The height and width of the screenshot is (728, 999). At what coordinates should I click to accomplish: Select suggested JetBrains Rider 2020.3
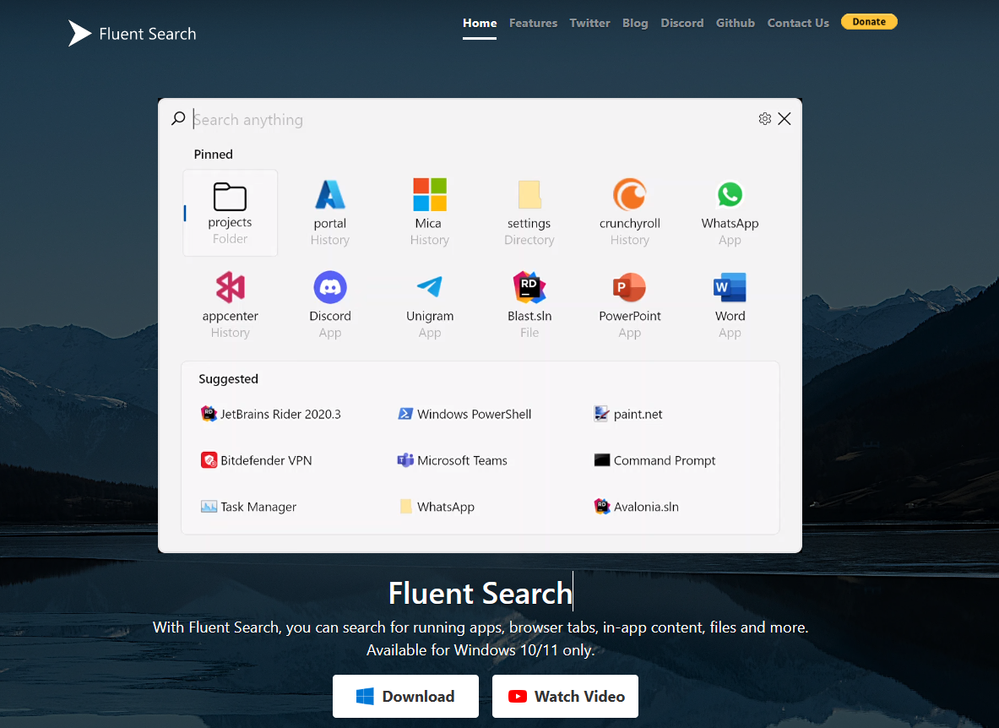pyautogui.click(x=271, y=414)
